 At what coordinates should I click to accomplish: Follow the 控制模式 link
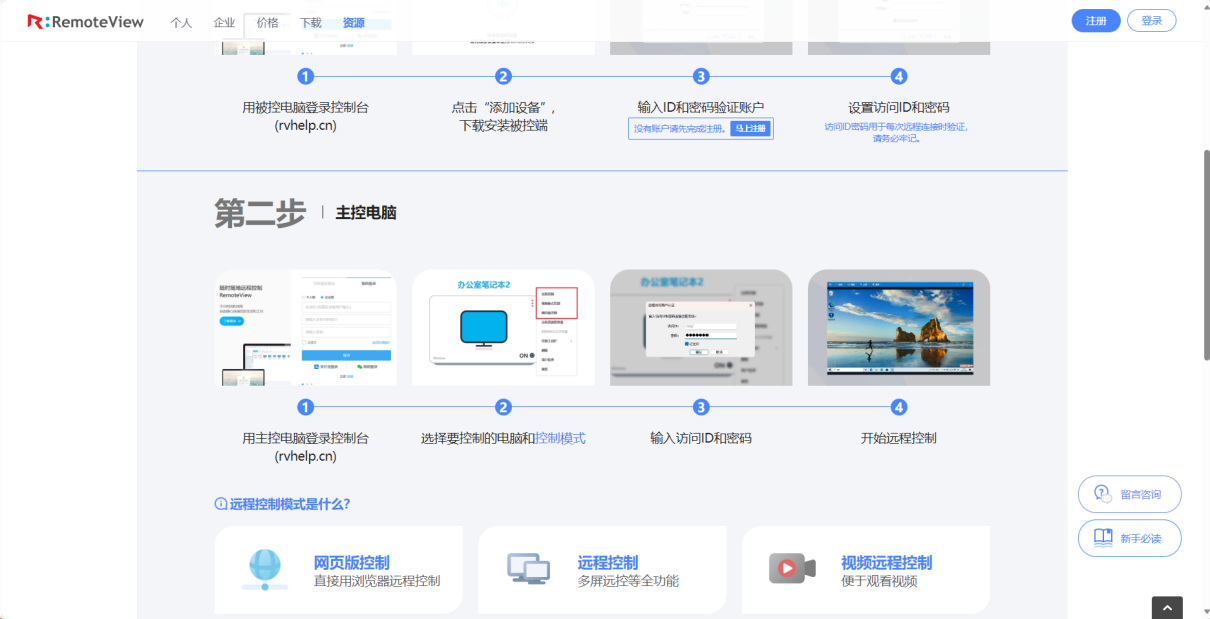tap(560, 438)
